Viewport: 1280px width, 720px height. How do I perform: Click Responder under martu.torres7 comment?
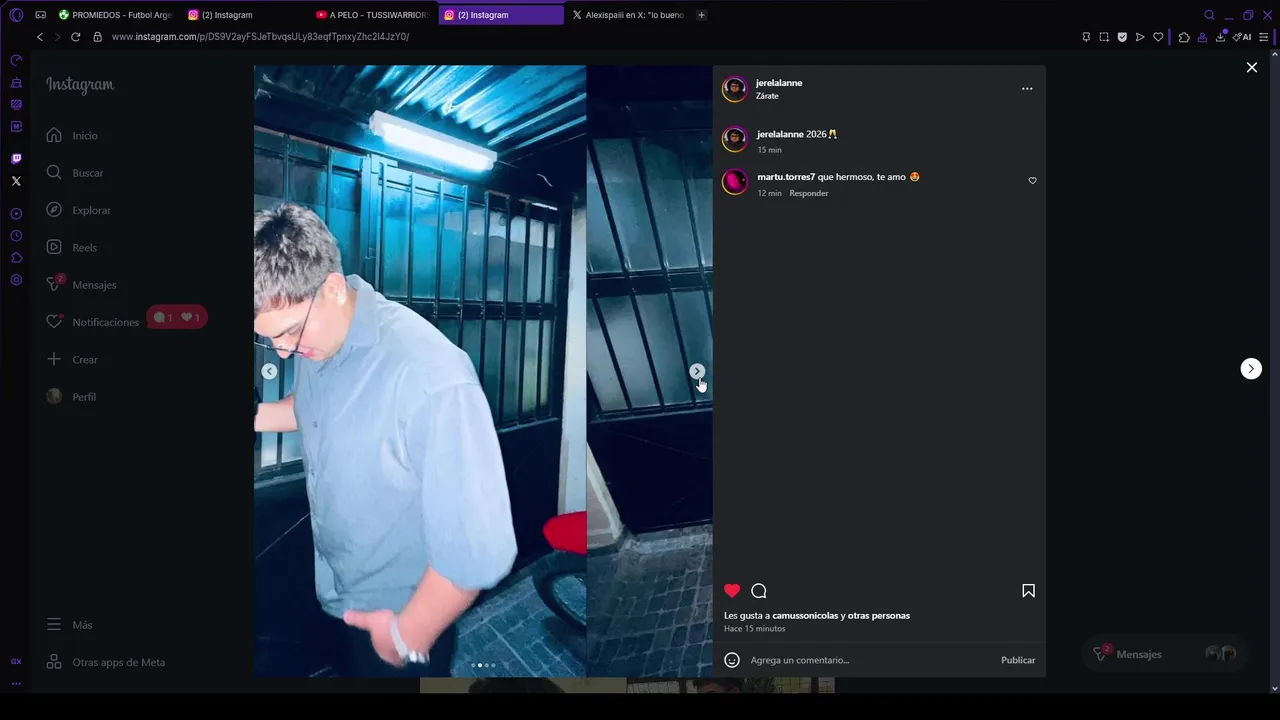coord(809,193)
